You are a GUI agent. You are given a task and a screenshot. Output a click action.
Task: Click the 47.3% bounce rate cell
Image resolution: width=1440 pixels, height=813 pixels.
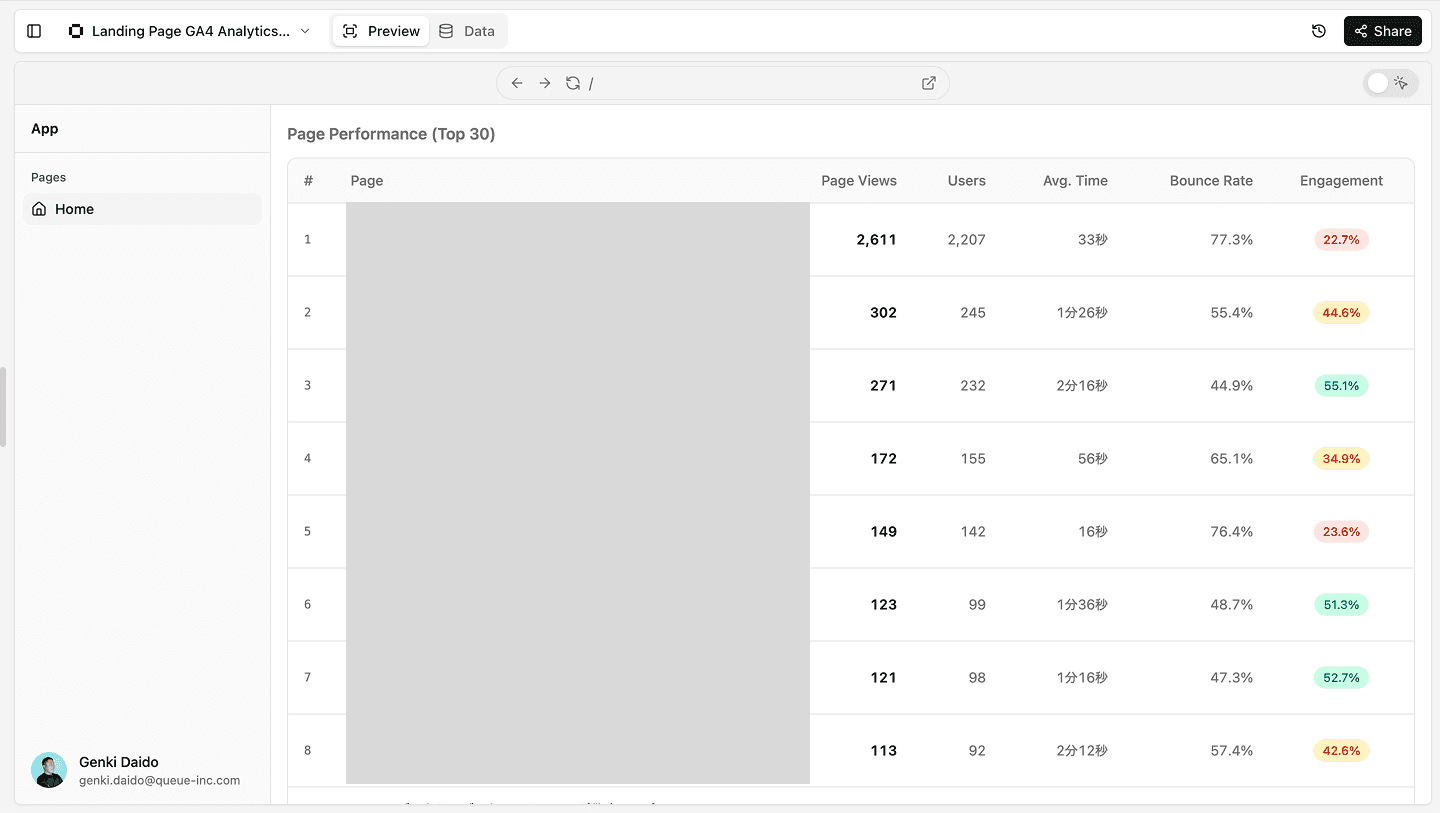coord(1231,677)
